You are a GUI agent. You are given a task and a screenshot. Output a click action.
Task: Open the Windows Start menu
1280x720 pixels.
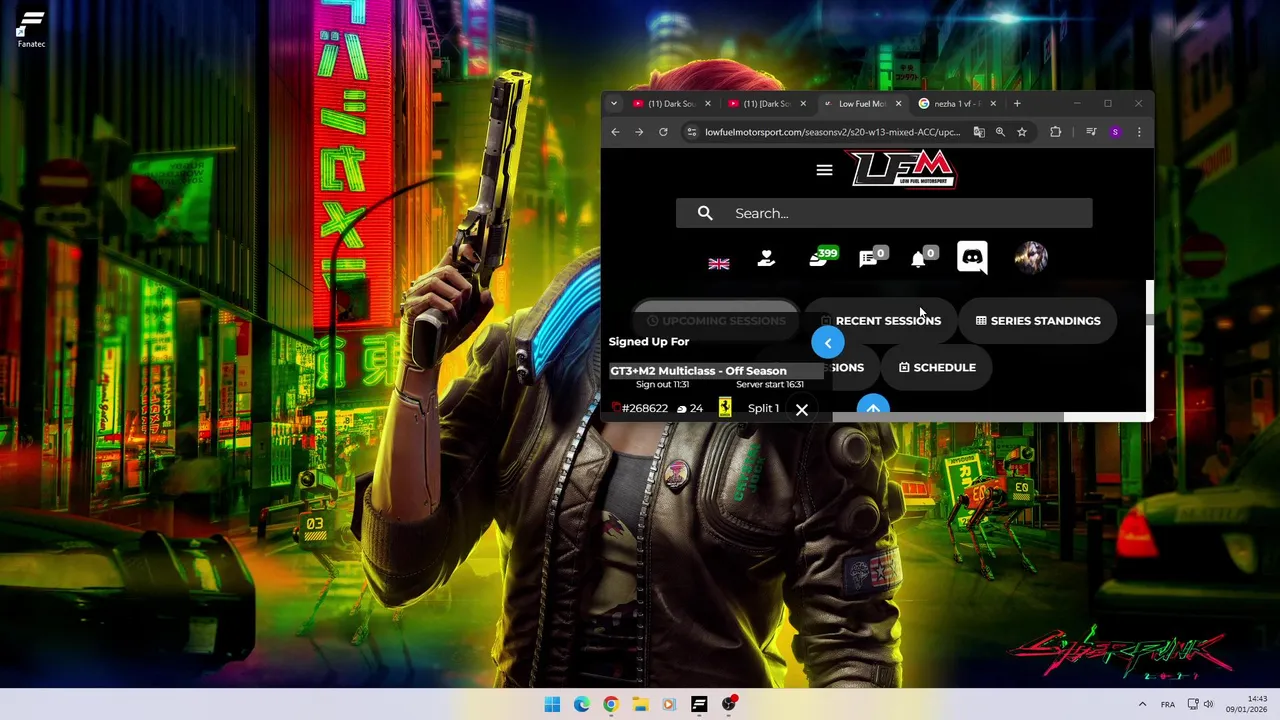pyautogui.click(x=552, y=704)
